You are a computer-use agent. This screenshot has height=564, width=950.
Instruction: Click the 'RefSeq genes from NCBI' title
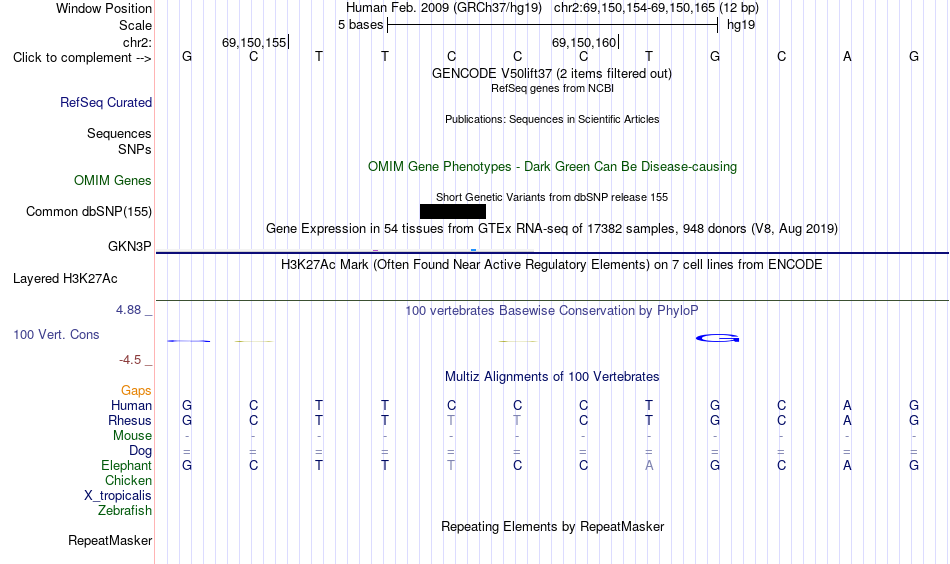[552, 88]
